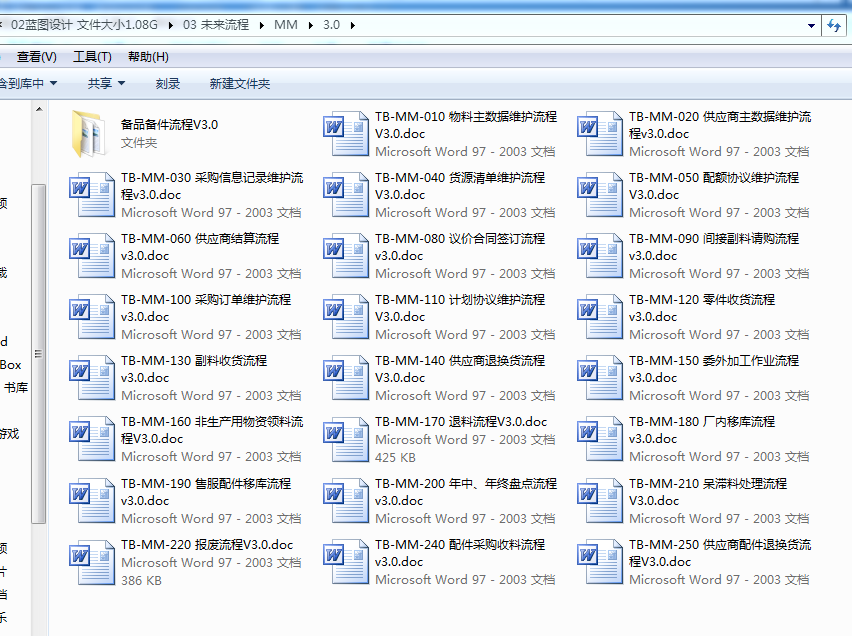The height and width of the screenshot is (636, 852).
Task: Select the TB-MM-010 物料主数据维护流程 Word icon
Action: pyautogui.click(x=346, y=134)
